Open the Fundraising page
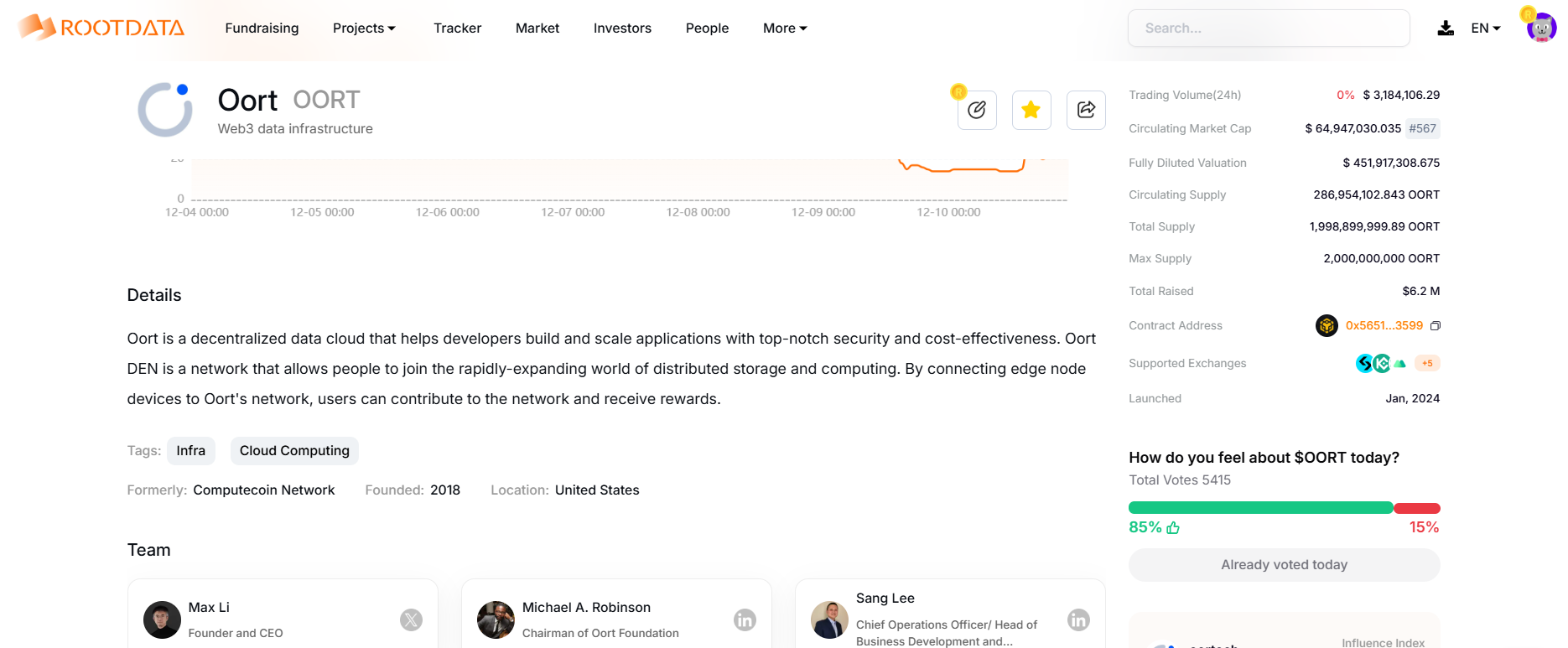The width and height of the screenshot is (1568, 648). click(262, 28)
